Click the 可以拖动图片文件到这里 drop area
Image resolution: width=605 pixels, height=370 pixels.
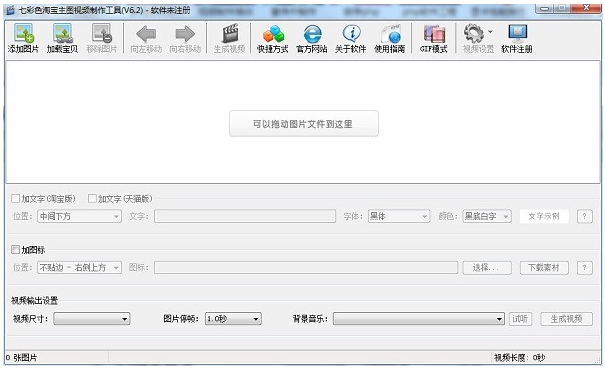click(304, 123)
